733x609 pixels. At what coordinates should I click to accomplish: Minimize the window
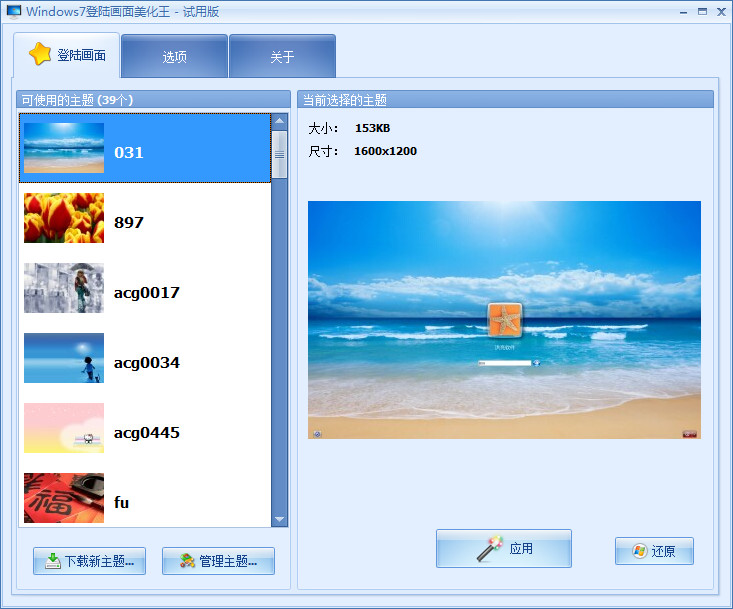tap(683, 12)
